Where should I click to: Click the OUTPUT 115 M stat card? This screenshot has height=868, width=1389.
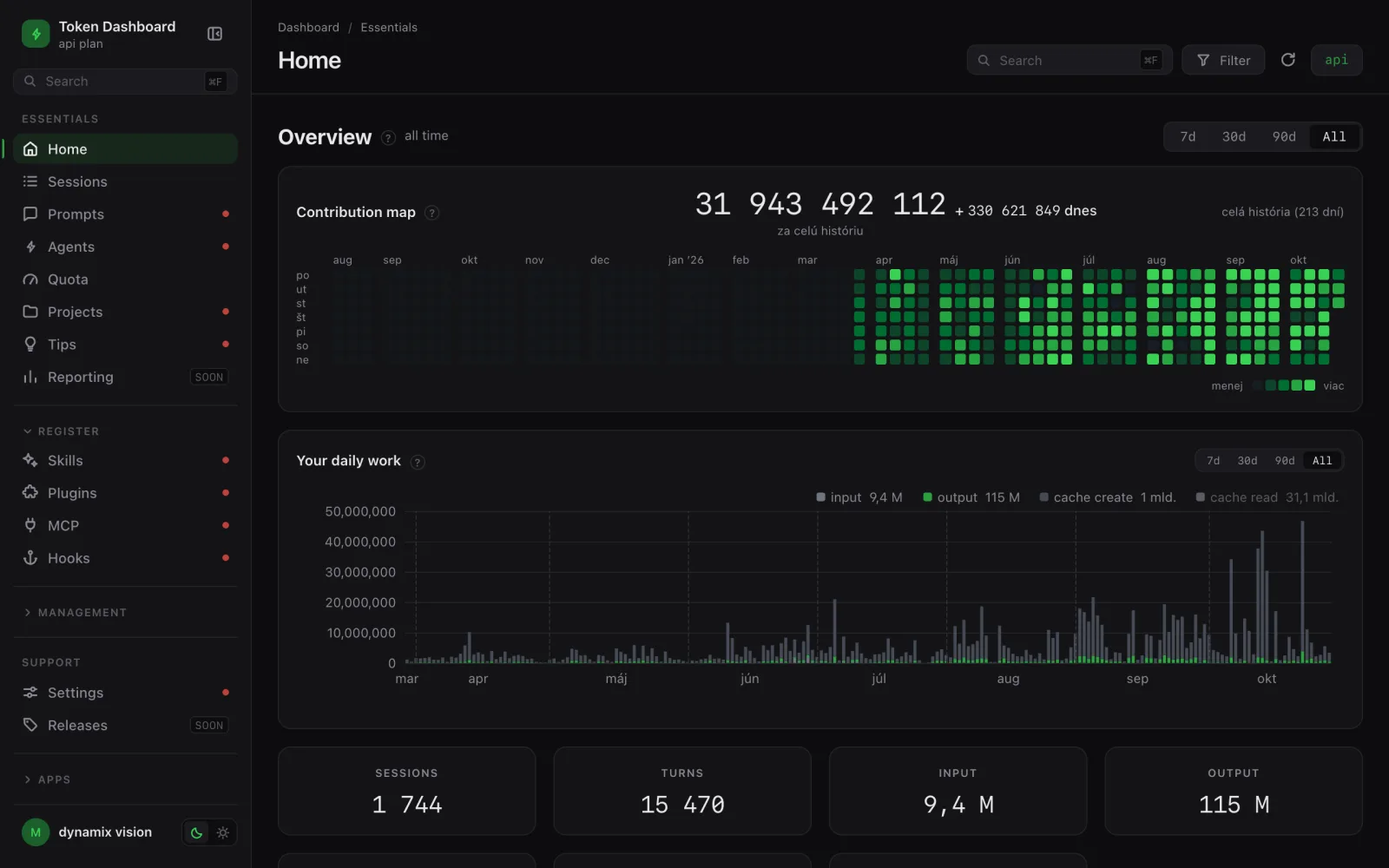pyautogui.click(x=1234, y=791)
